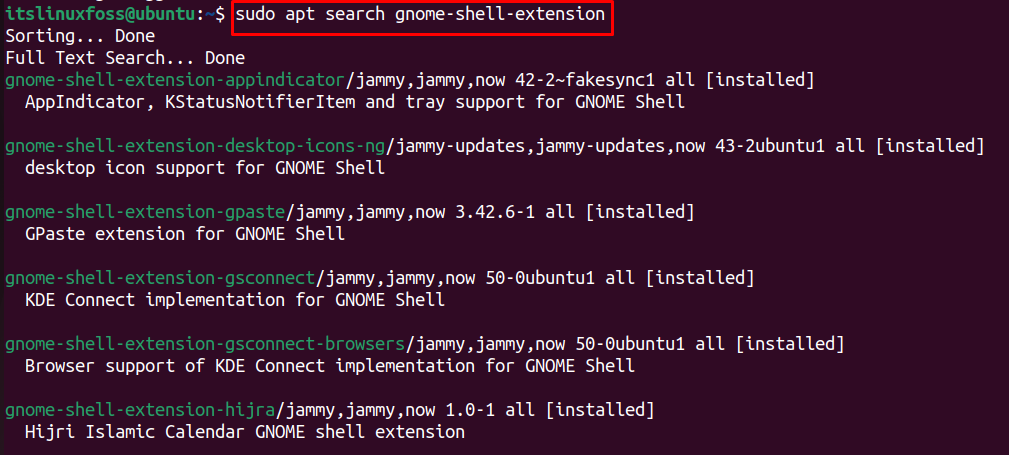The width and height of the screenshot is (1009, 455).
Task: Select the gnome-shell-extension-desktop-icons-ng package name
Action: tap(195, 147)
